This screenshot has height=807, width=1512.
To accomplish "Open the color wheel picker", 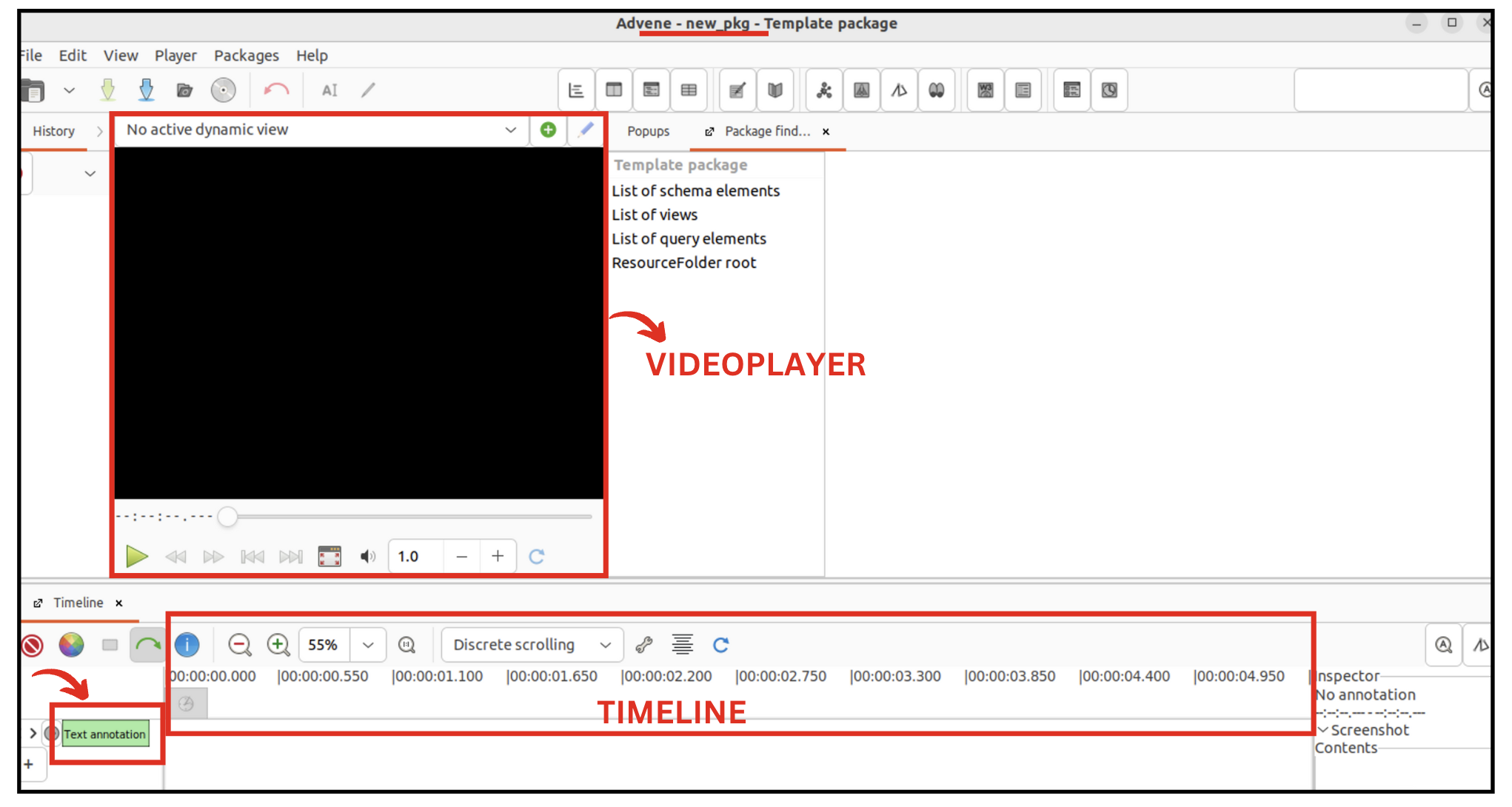I will click(71, 645).
